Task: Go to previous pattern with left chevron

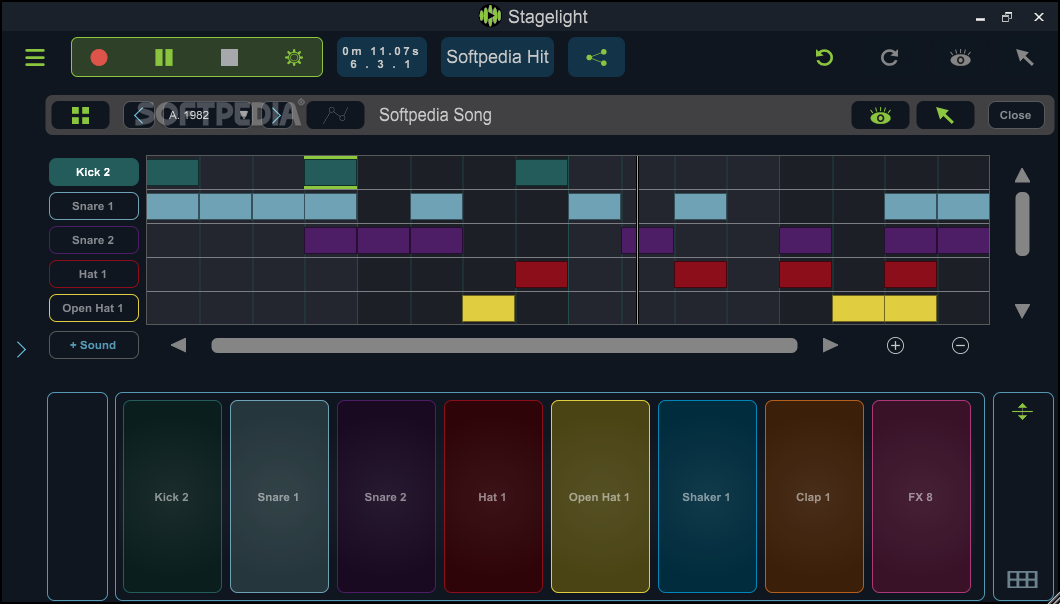Action: (139, 115)
